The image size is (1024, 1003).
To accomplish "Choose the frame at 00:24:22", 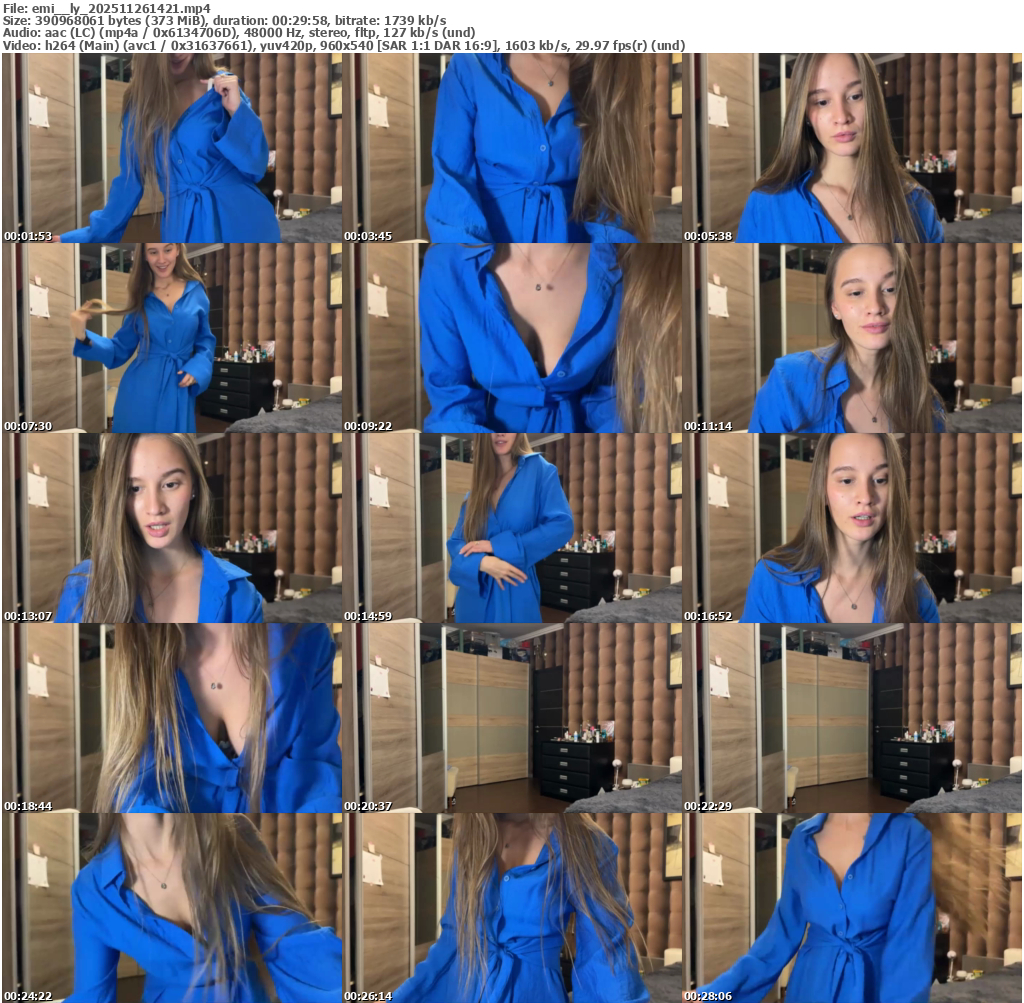I will [x=172, y=908].
